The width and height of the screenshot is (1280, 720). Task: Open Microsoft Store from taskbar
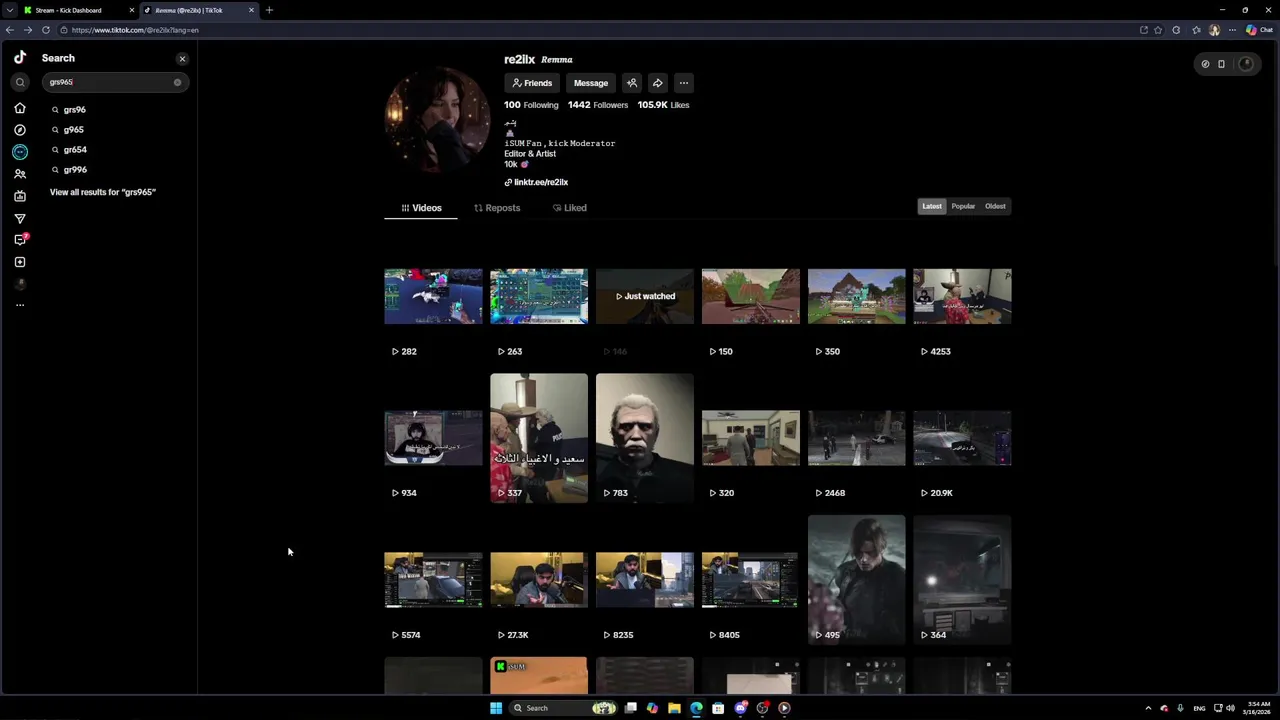tap(718, 708)
